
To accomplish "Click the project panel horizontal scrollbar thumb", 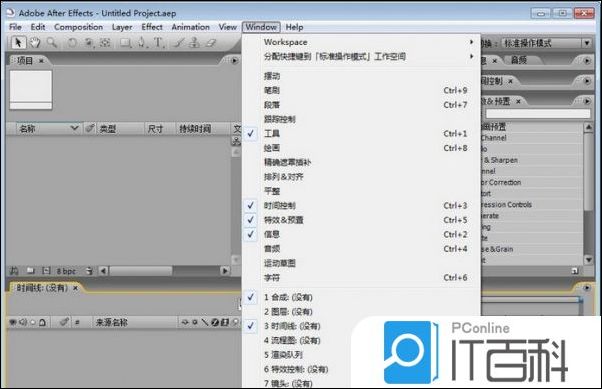I will [x=141, y=271].
